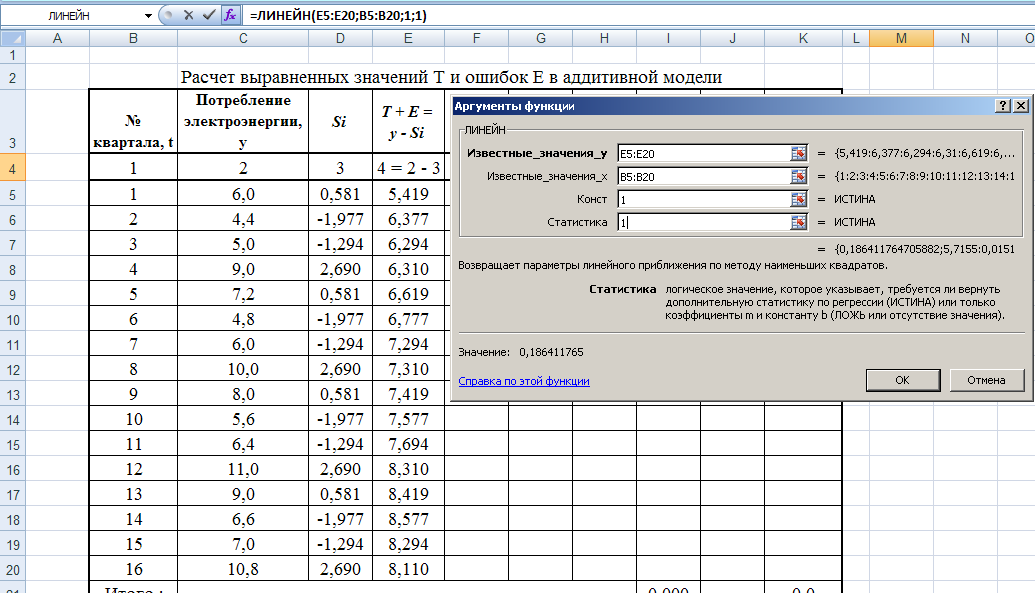Viewport: 1035px width, 593px height.
Task: Click cell with value 8,577
Action: (x=408, y=519)
